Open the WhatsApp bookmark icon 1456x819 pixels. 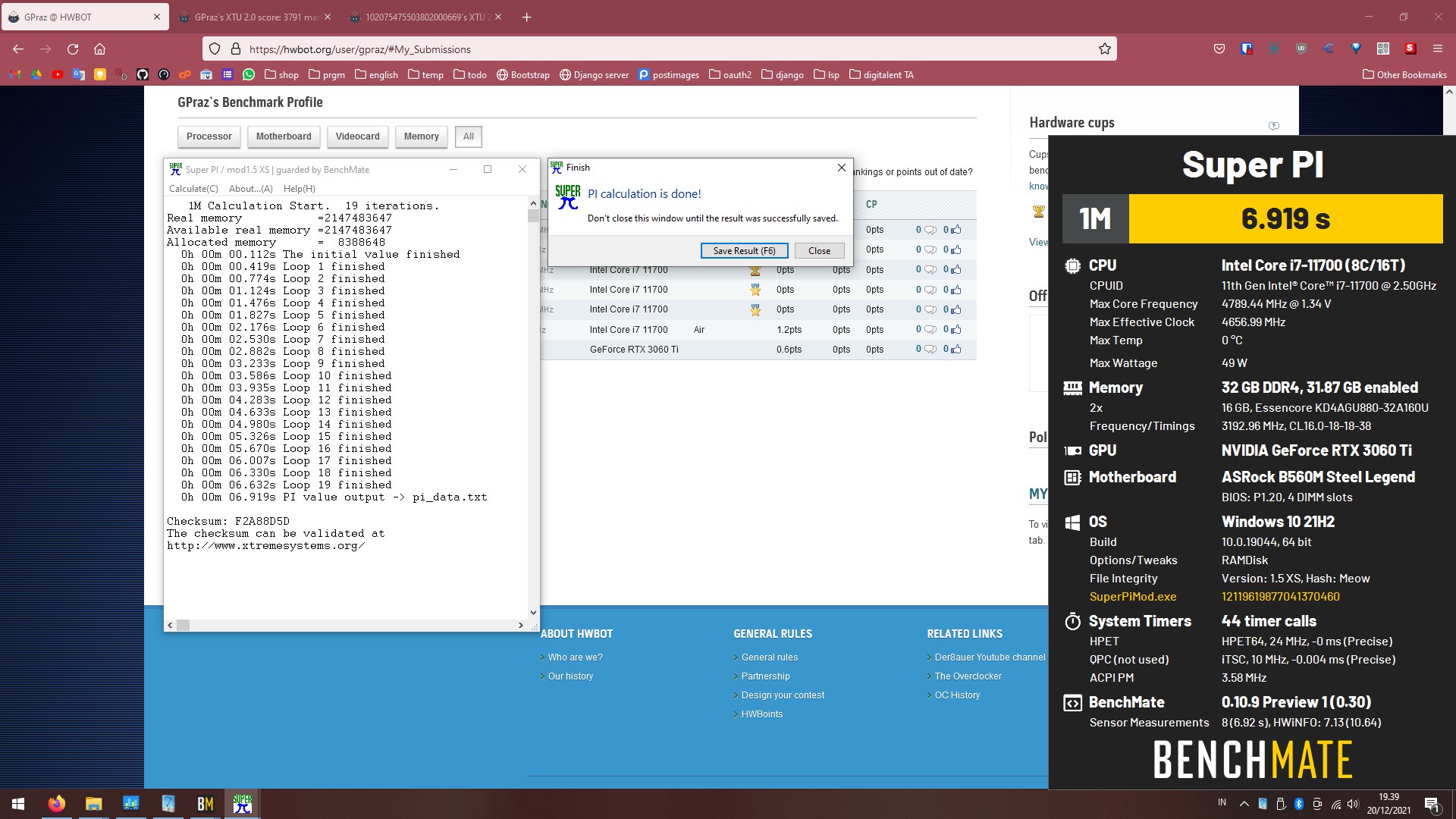tap(249, 74)
